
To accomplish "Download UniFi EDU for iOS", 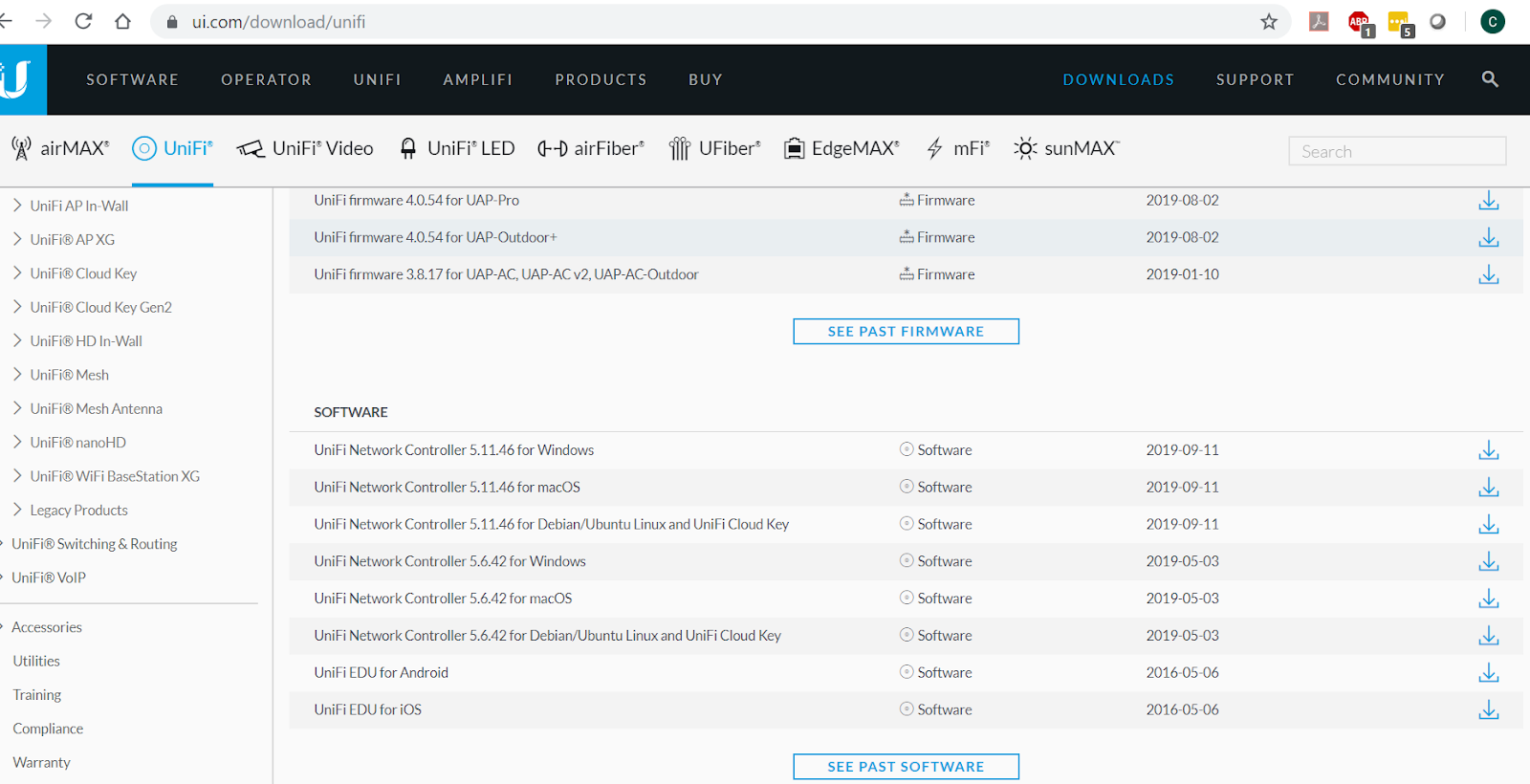I will [x=1488, y=710].
